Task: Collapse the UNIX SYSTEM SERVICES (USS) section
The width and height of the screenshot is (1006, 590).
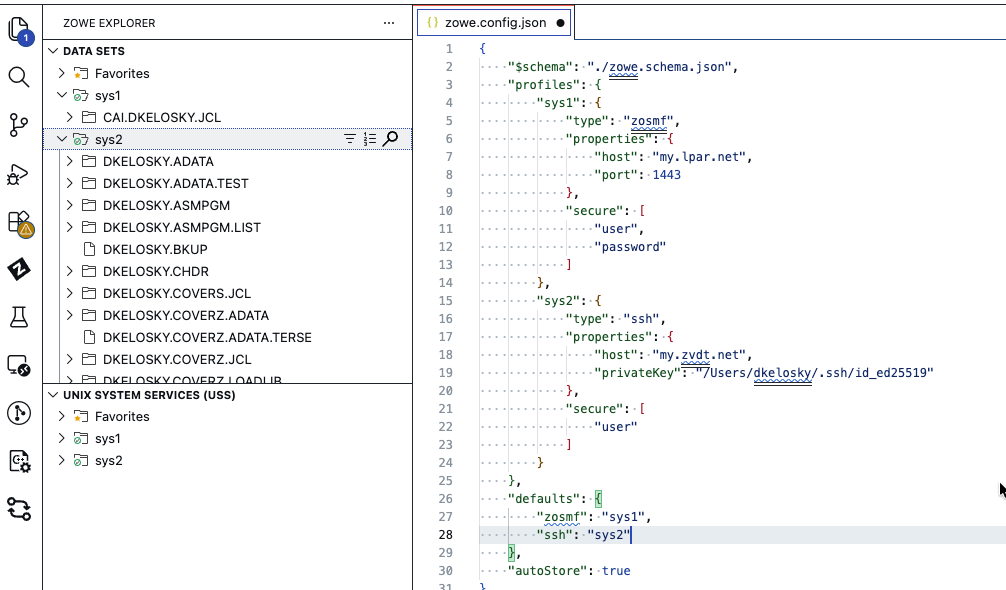Action: tap(53, 395)
